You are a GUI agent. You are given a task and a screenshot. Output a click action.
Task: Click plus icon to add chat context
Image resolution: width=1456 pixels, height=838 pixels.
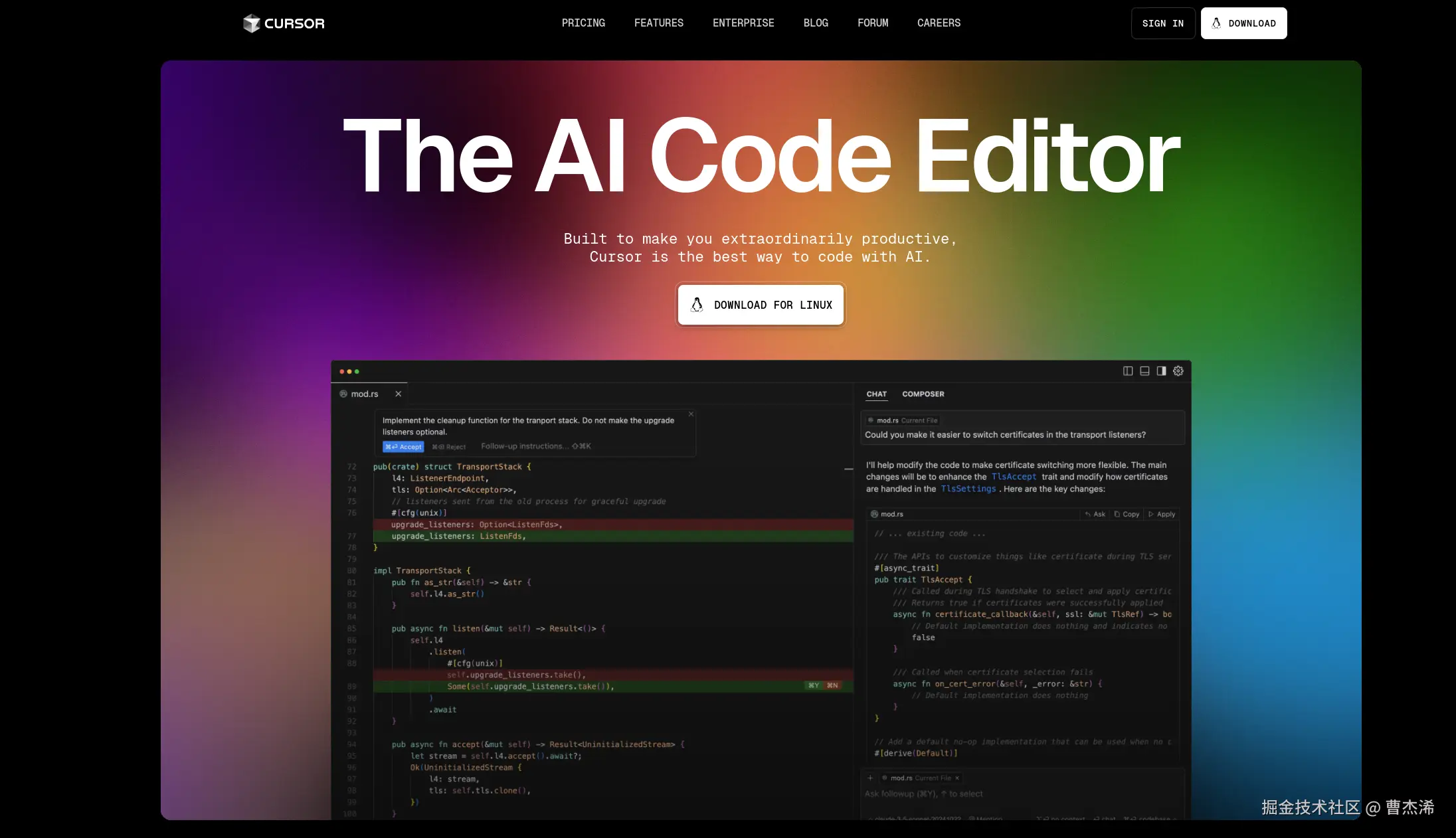click(x=870, y=778)
